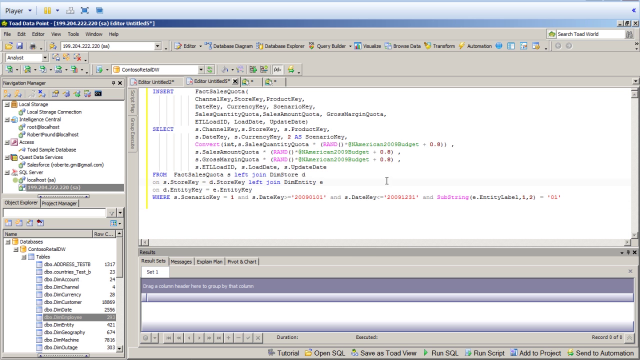Click the blue globe icon in toolbar

point(499,46)
